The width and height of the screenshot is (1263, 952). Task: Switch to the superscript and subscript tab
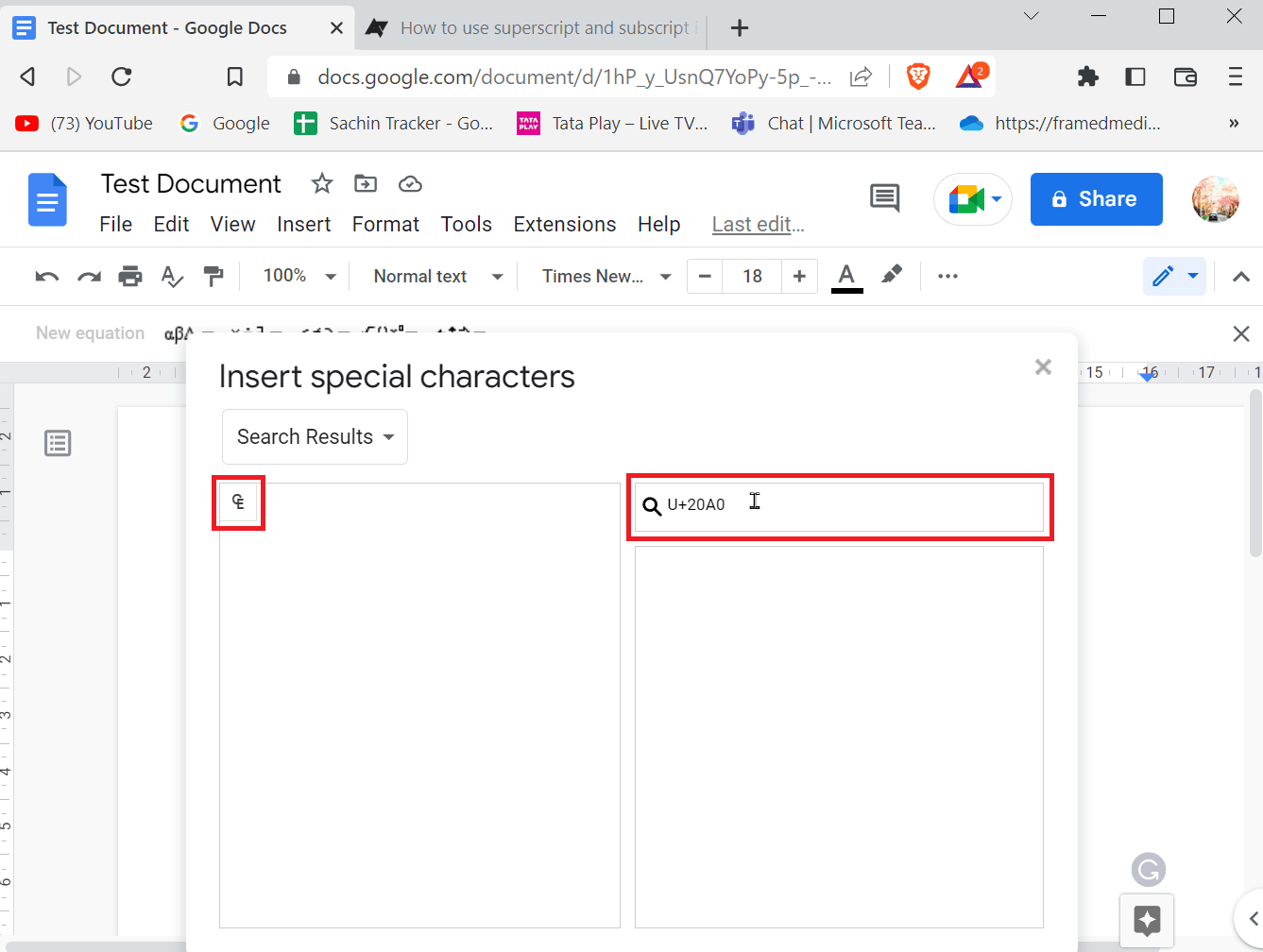click(x=532, y=27)
